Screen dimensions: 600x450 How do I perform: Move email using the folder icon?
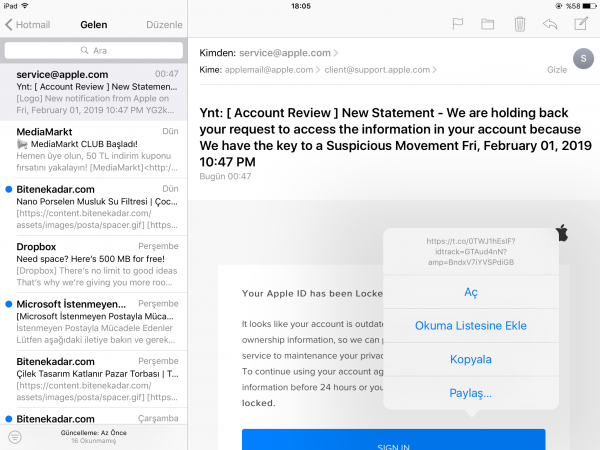tap(488, 24)
